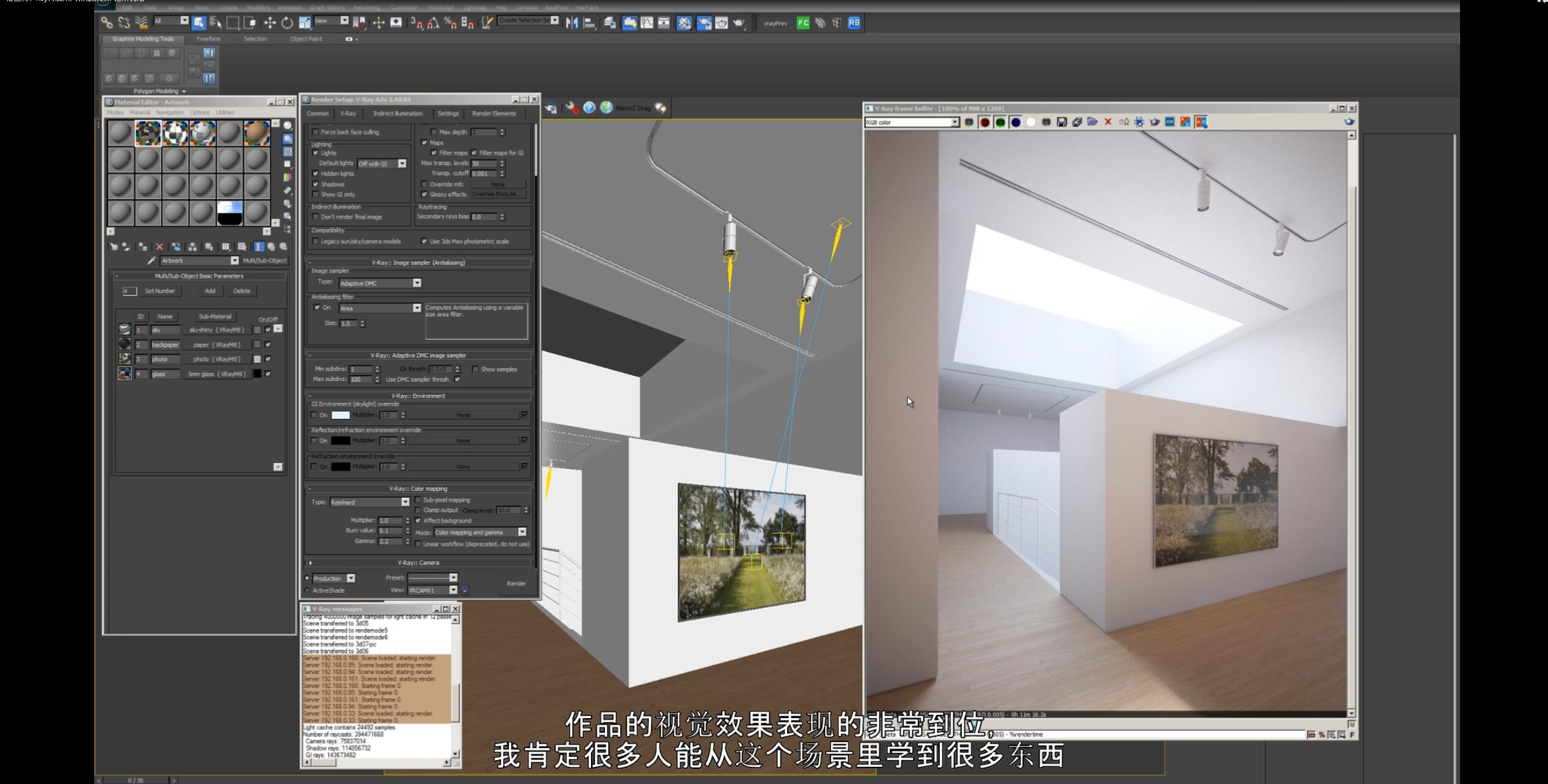
Task: Open Settings tab in Render Setup
Action: pos(448,114)
